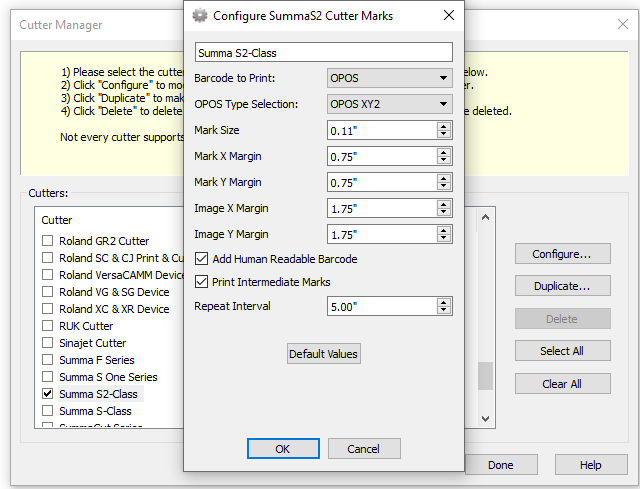The image size is (640, 489).
Task: Select the Summa S2-Class row text
Action: (x=98, y=394)
